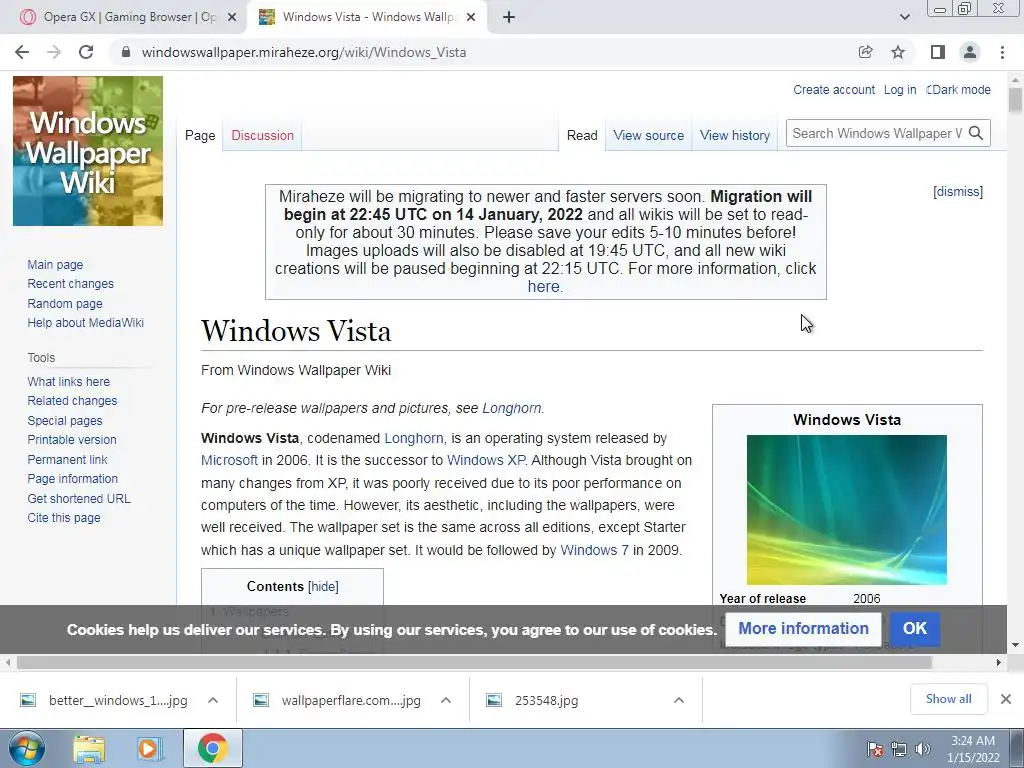Open View history tab
The image size is (1024, 768).
735,135
